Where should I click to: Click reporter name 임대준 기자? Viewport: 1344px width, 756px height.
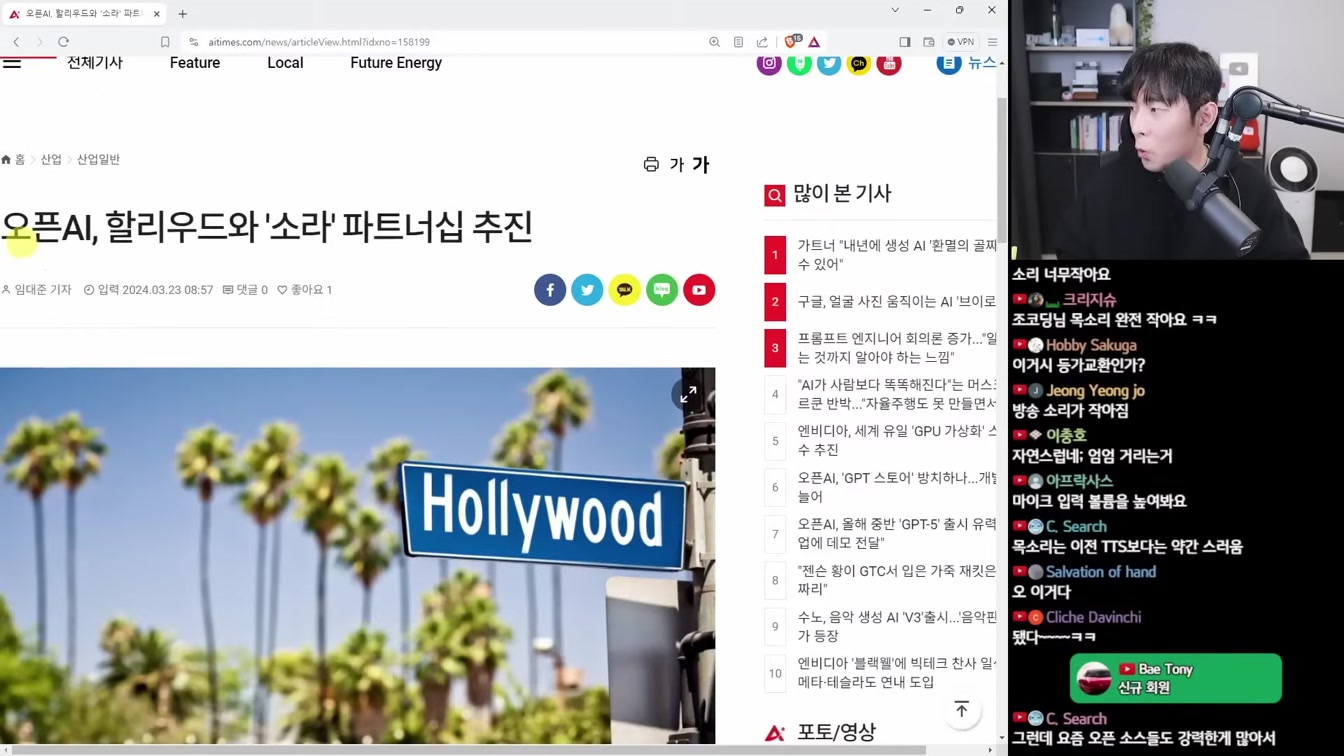coord(37,290)
